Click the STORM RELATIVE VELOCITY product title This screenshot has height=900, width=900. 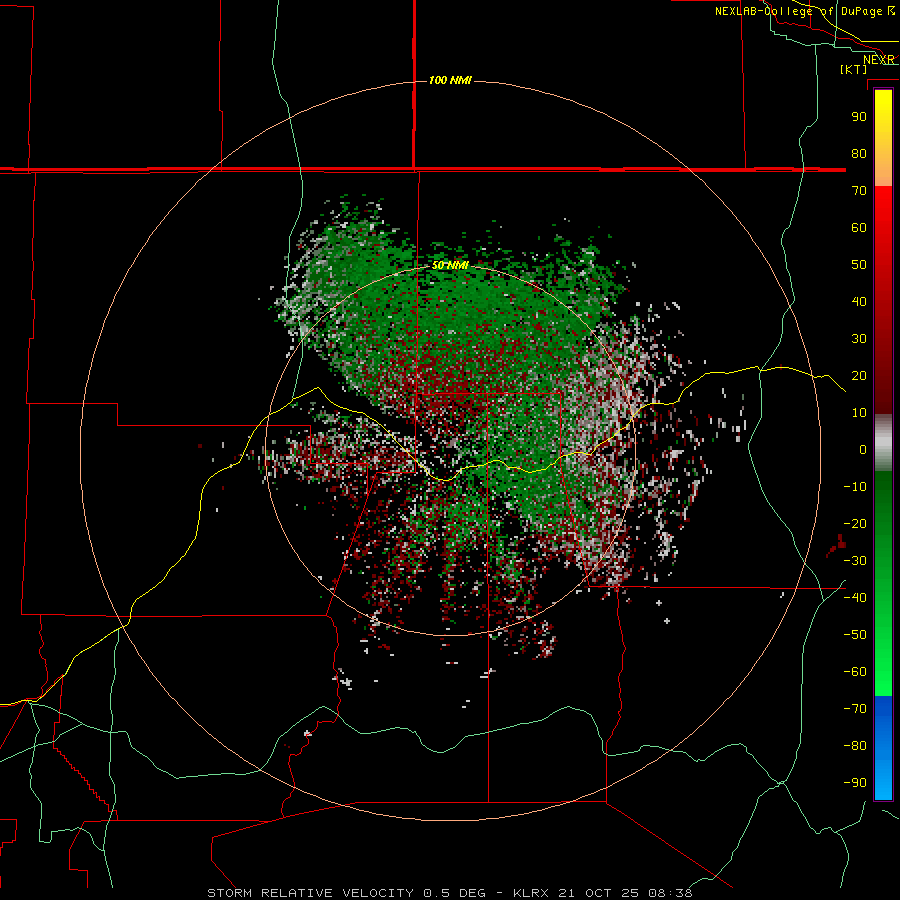tap(310, 893)
